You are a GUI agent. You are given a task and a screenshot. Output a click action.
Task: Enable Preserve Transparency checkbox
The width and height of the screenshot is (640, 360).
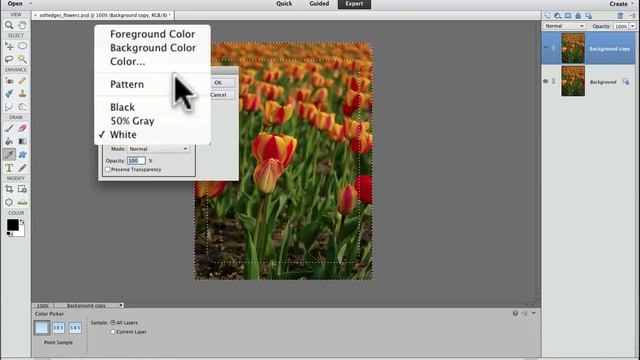(x=108, y=169)
